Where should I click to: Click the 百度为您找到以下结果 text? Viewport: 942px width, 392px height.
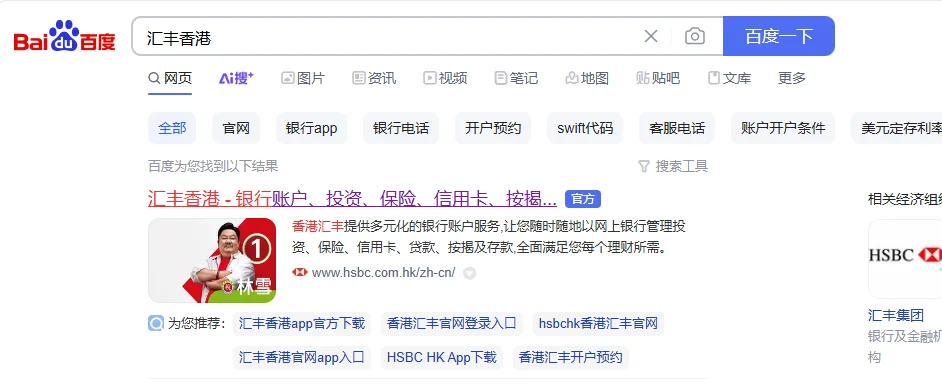tap(213, 166)
